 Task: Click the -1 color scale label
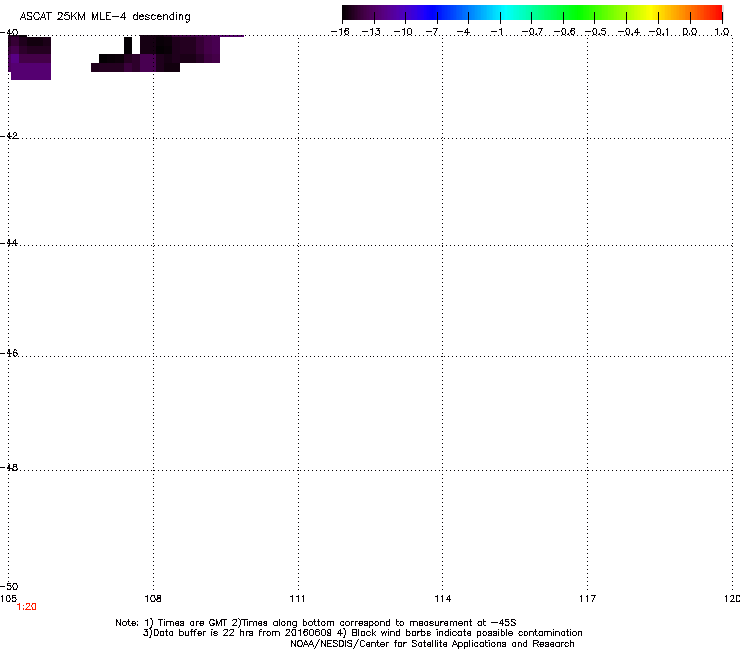click(x=496, y=32)
